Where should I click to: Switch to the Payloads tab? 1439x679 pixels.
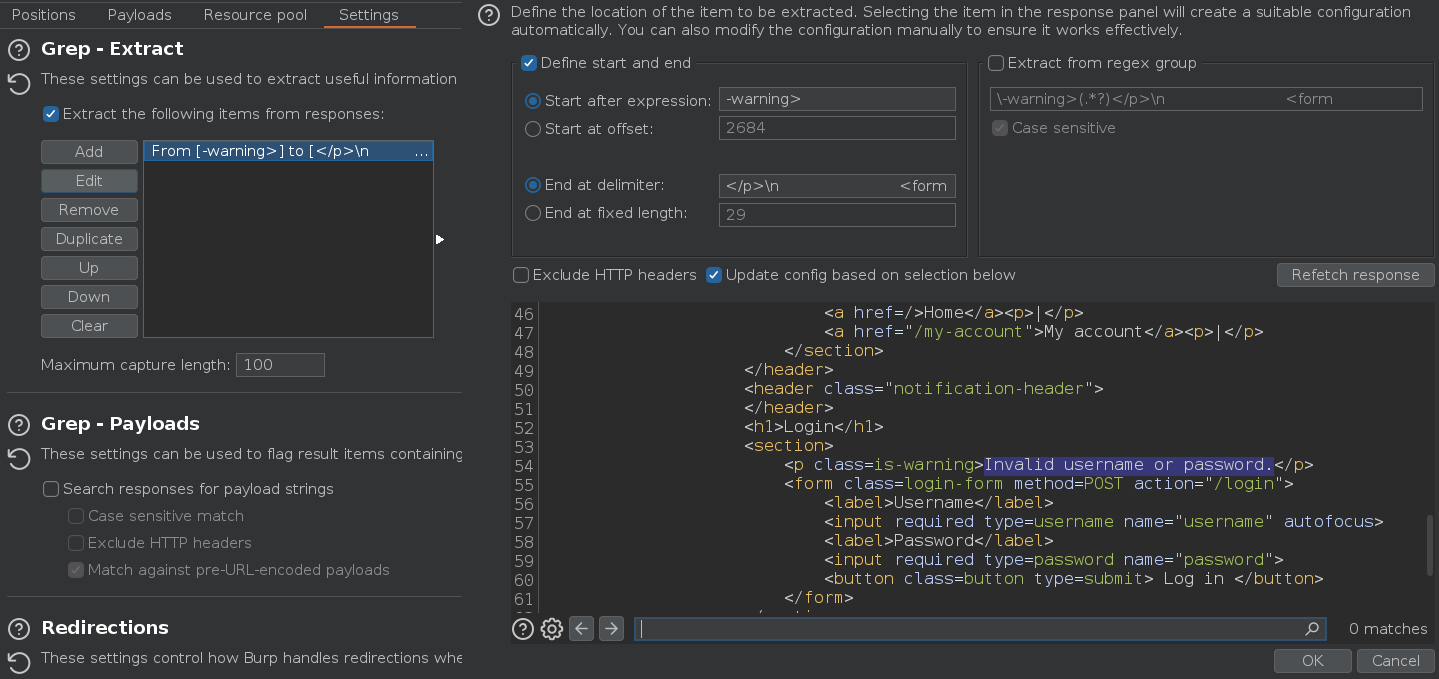[139, 15]
